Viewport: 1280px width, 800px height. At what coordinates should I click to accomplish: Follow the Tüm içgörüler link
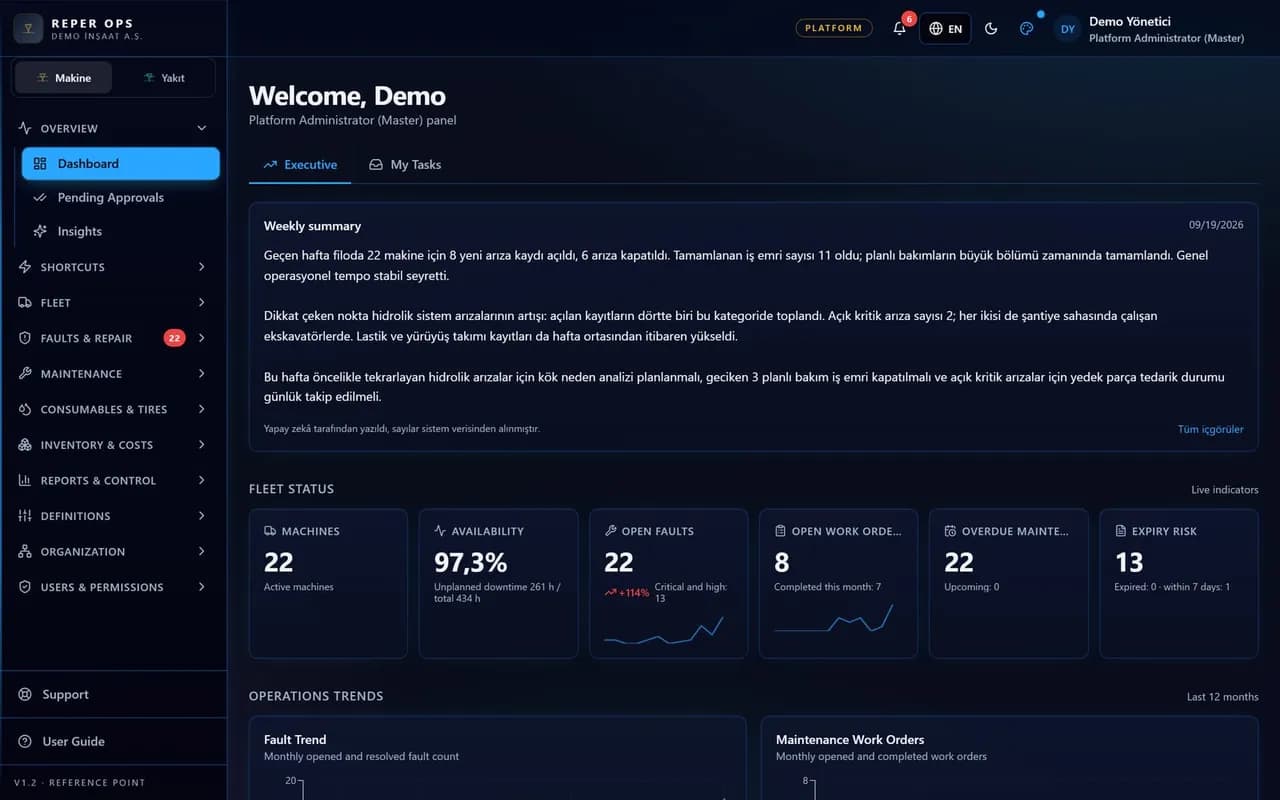(1211, 429)
